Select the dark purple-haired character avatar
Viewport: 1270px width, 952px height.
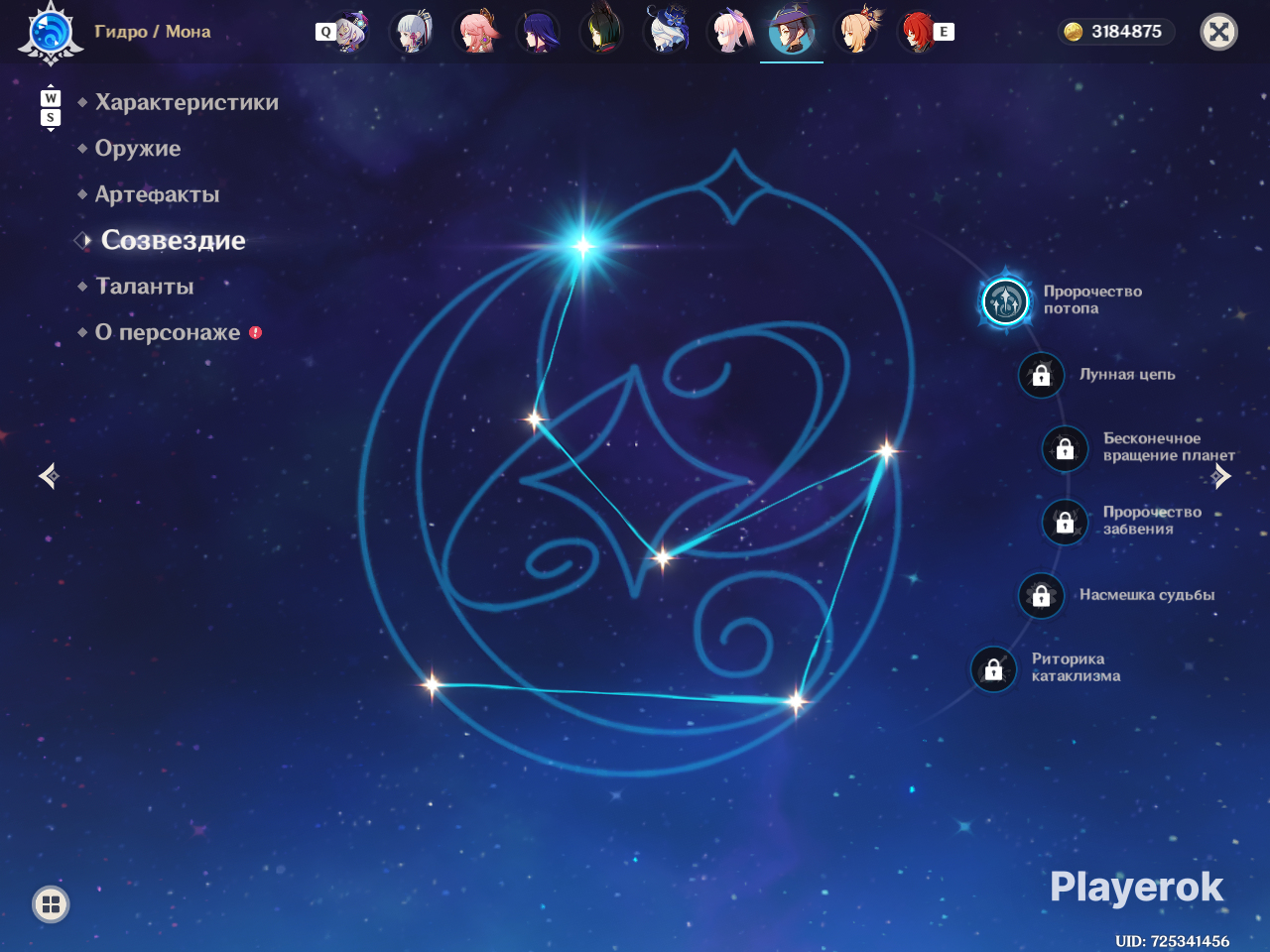pos(539,32)
